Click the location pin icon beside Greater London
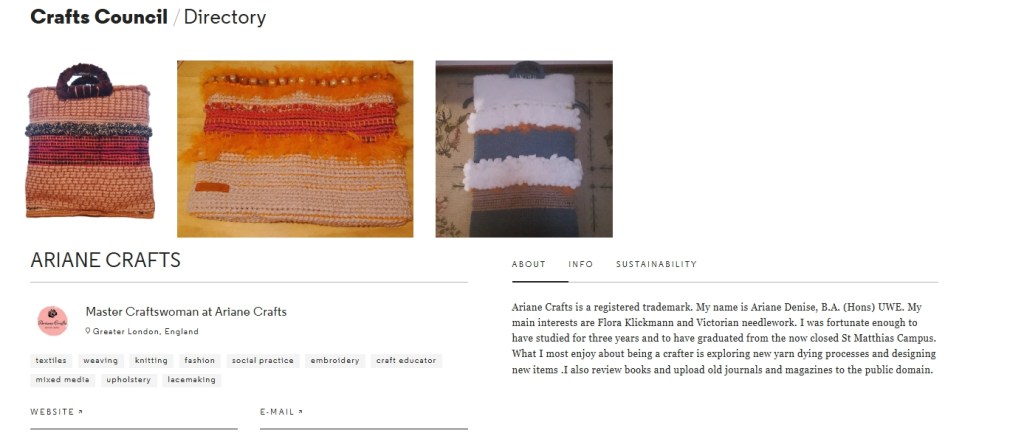This screenshot has width=1024, height=436. click(x=88, y=331)
